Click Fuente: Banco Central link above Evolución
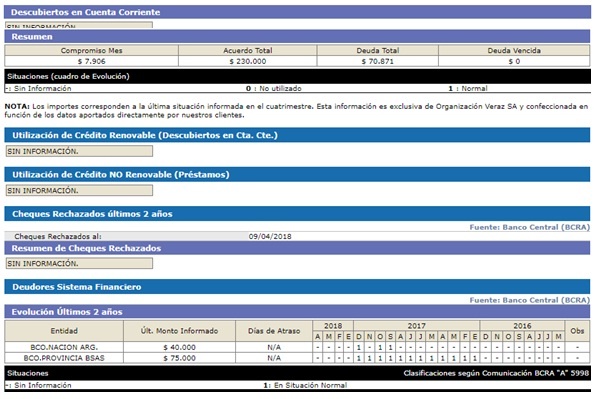596x399 pixels. 529,300
